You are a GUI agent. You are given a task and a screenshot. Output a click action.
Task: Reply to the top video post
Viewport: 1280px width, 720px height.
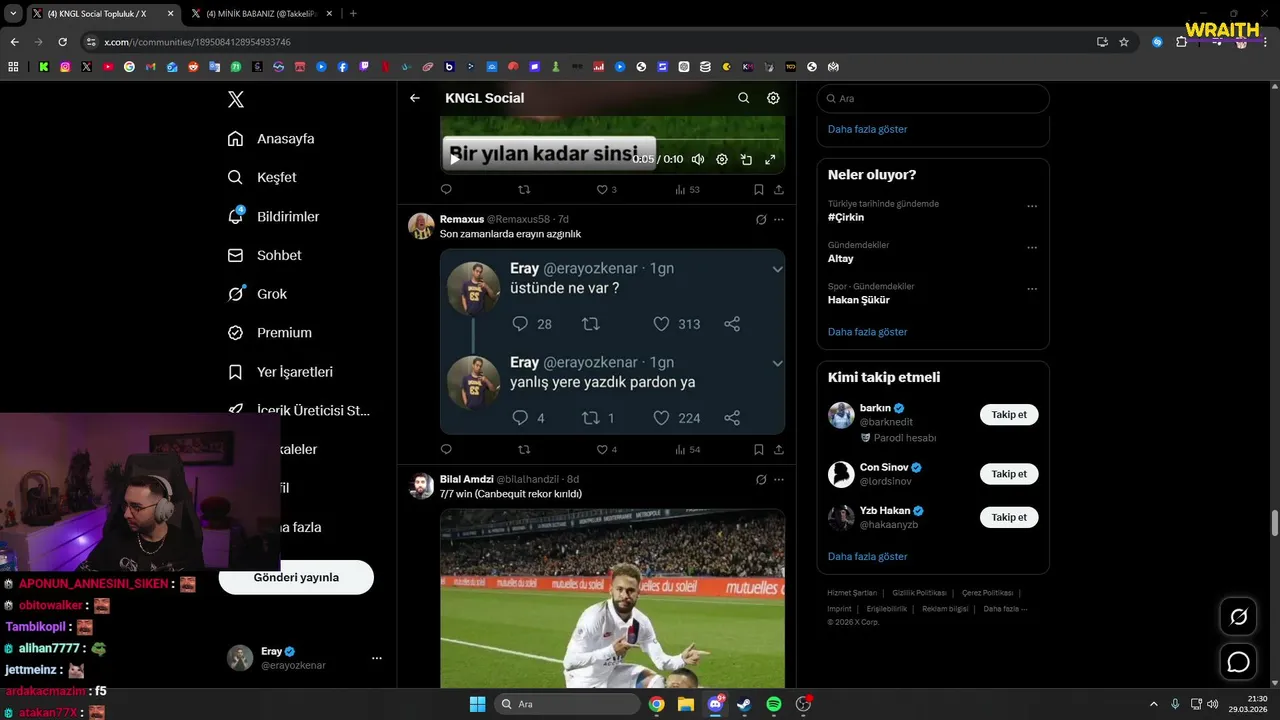click(446, 189)
